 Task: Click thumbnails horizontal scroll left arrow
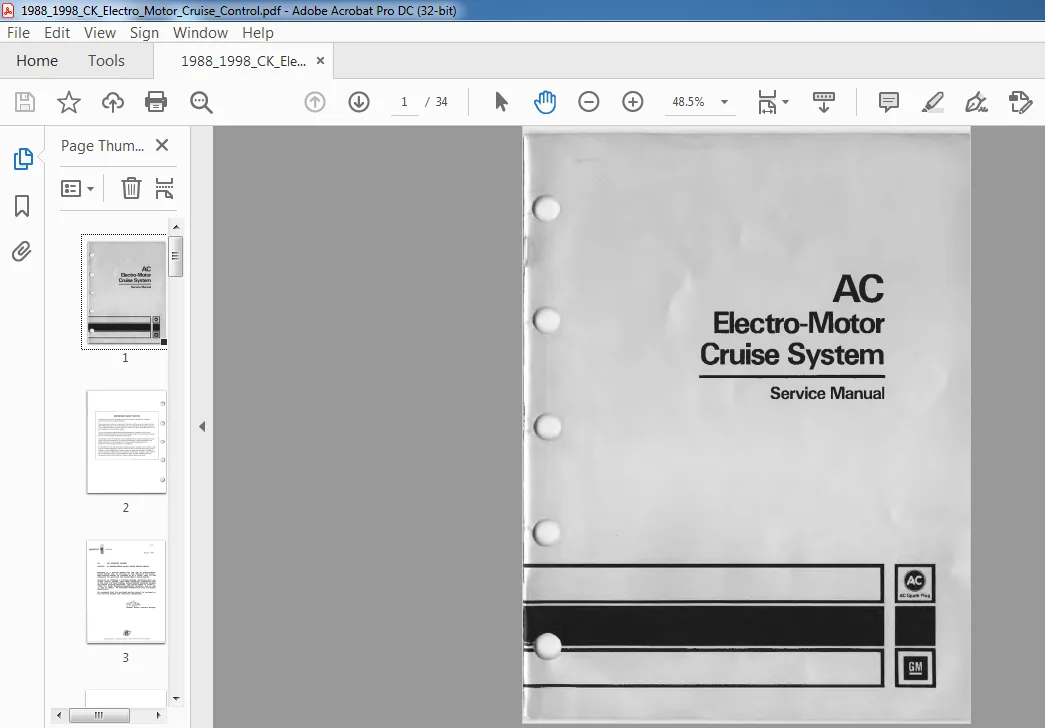(x=59, y=715)
